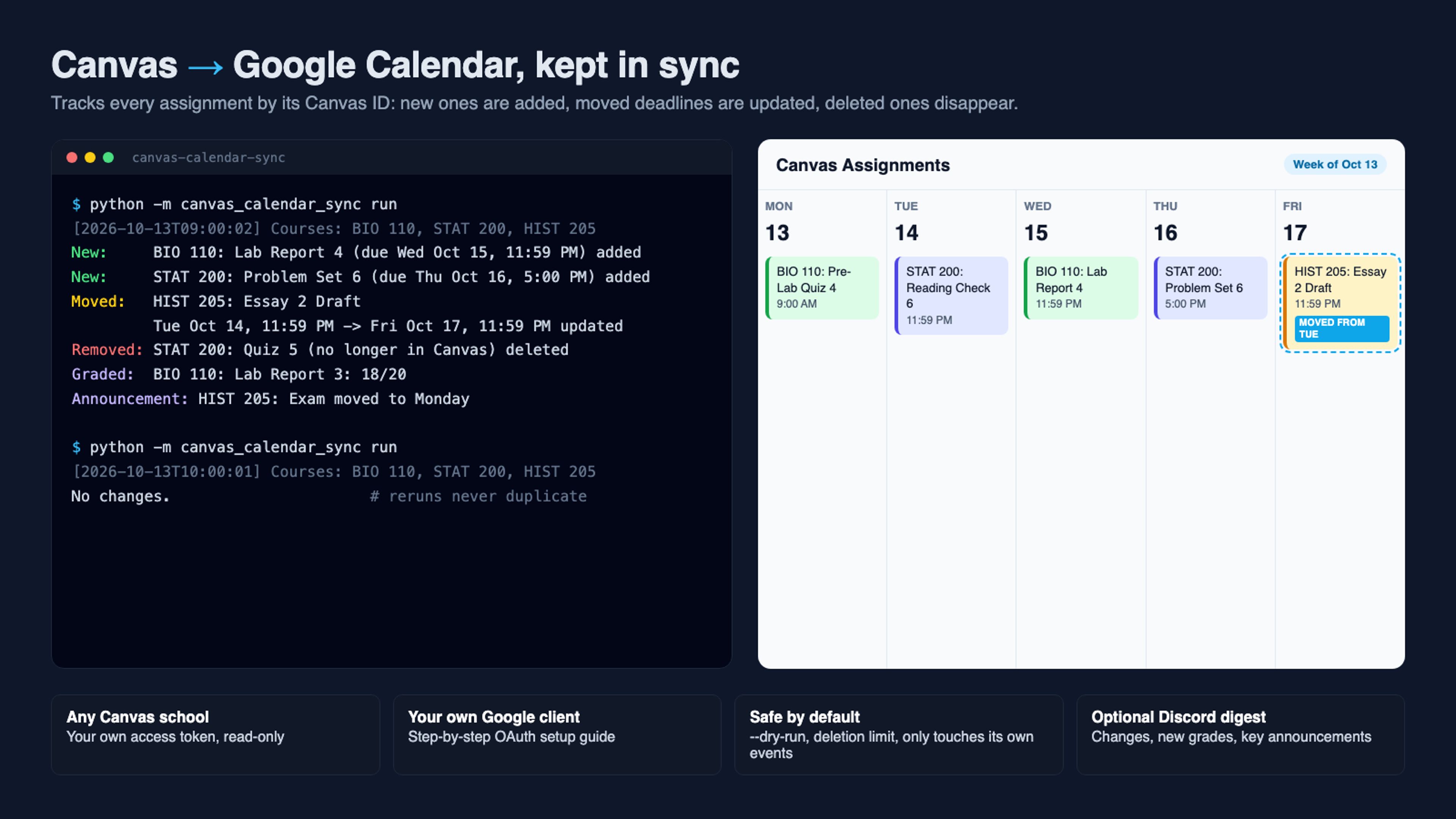Image resolution: width=1456 pixels, height=819 pixels.
Task: Click the 'Tracks every assignment by its Canvas ID' subtitle
Action: [534, 104]
